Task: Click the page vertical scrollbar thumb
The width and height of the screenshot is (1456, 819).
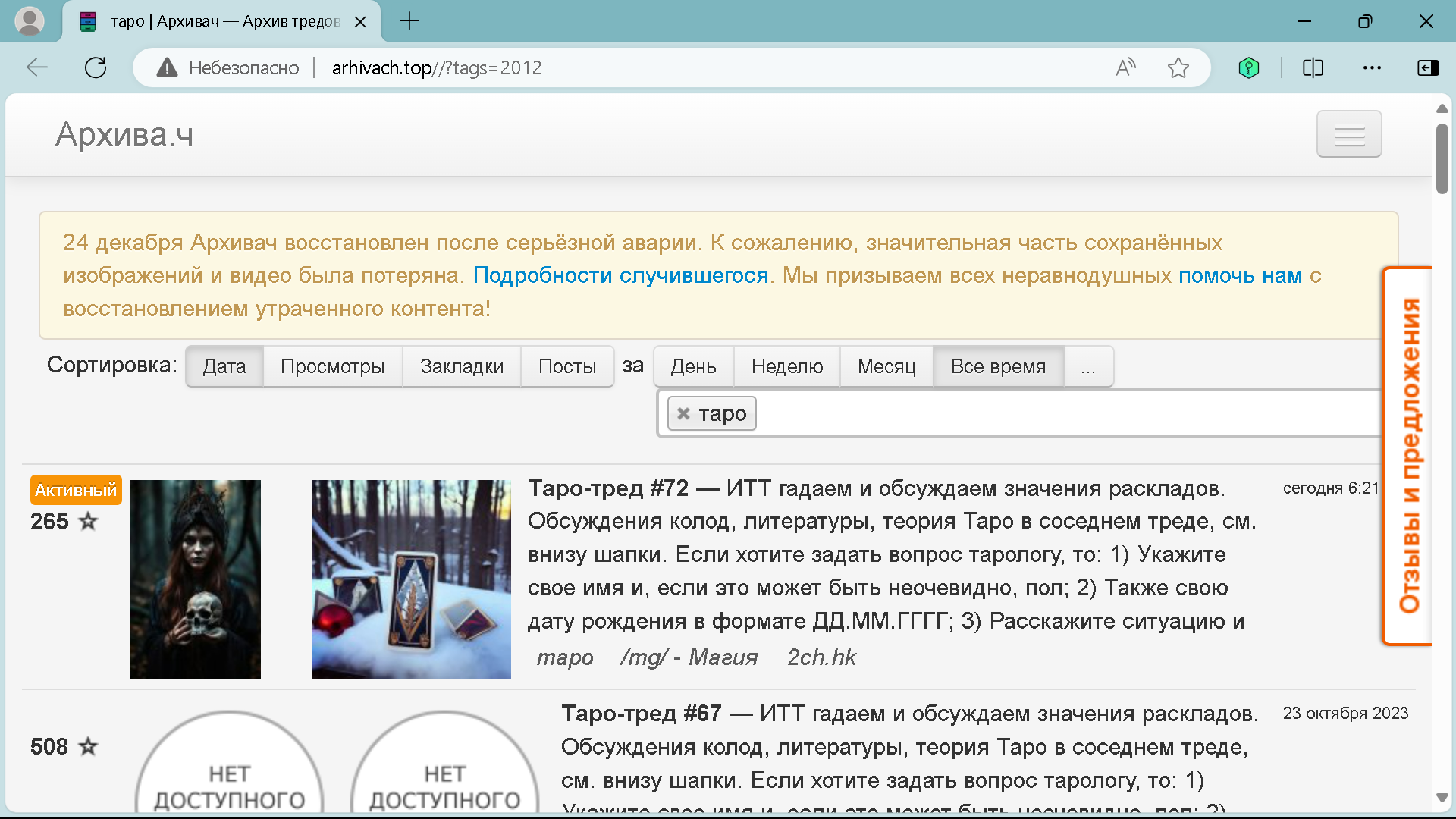Action: [x=1442, y=158]
